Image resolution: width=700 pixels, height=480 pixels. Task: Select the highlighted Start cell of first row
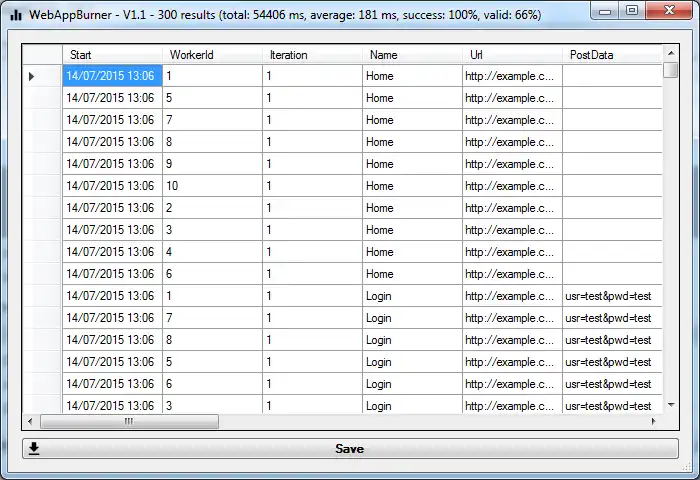[x=112, y=76]
